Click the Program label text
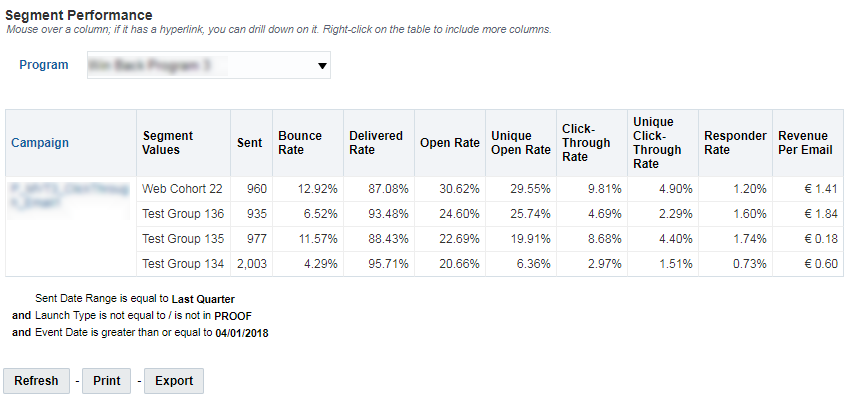This screenshot has width=851, height=398. pos(44,65)
